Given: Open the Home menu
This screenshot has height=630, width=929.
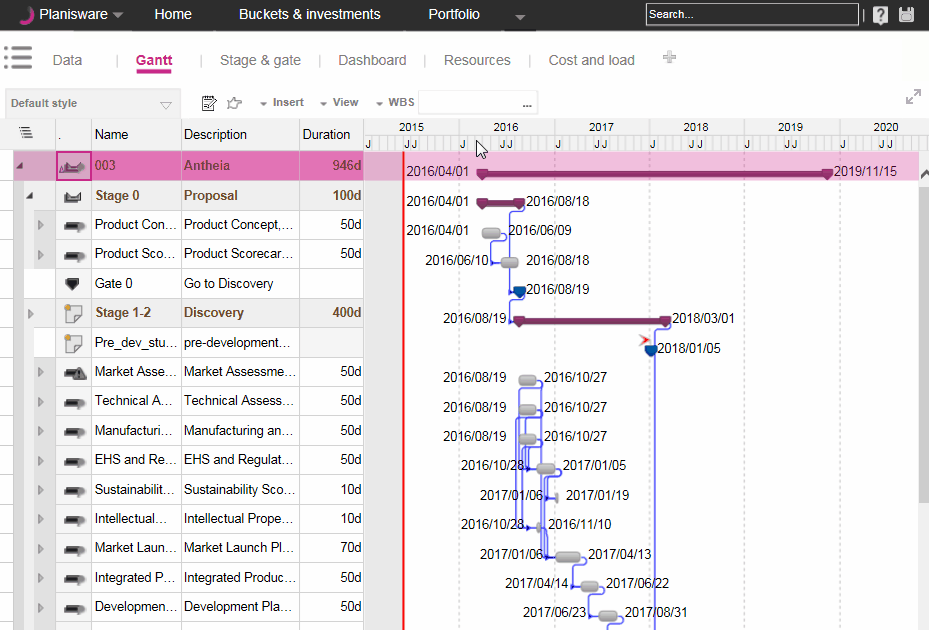Looking at the screenshot, I should [x=173, y=15].
